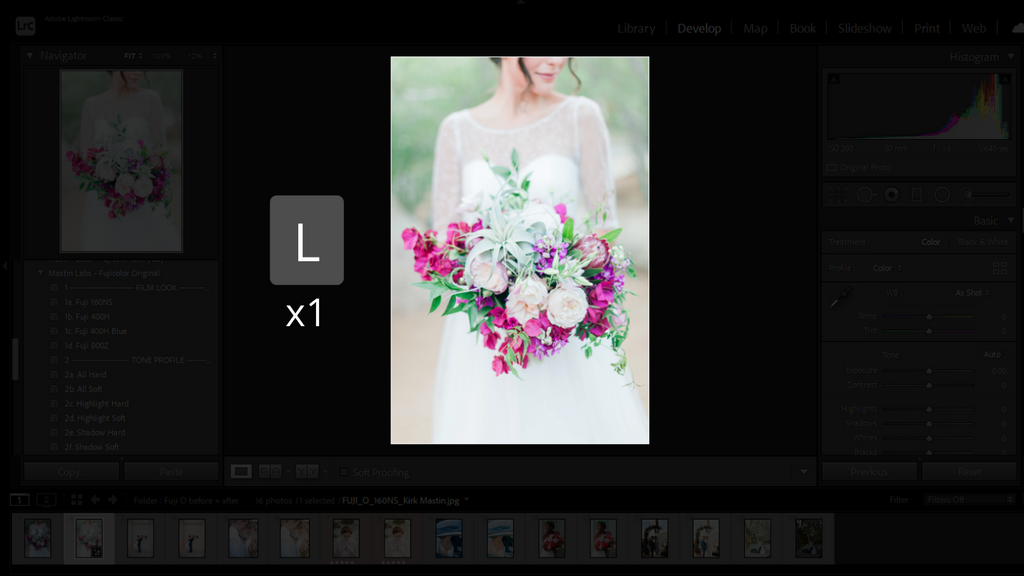Toggle the Original Photo checkbox
This screenshot has height=576, width=1024.
[x=831, y=168]
